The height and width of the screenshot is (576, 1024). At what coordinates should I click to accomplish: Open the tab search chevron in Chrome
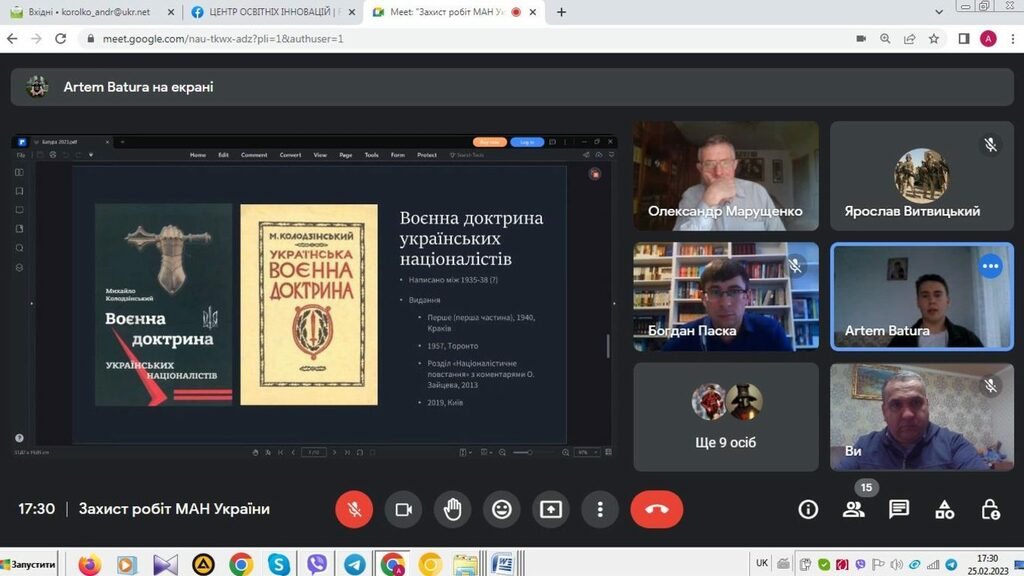pos(938,12)
